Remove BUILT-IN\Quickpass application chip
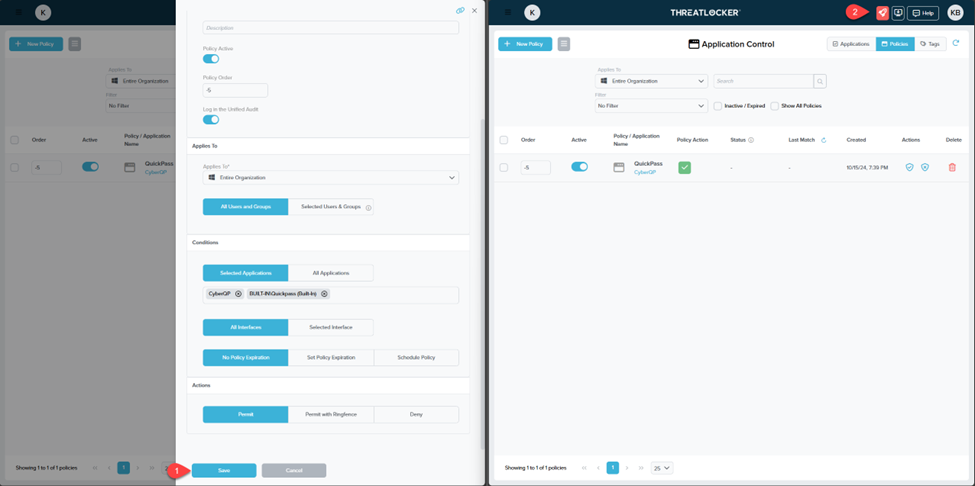Screen dimensions: 975x486 324,294
